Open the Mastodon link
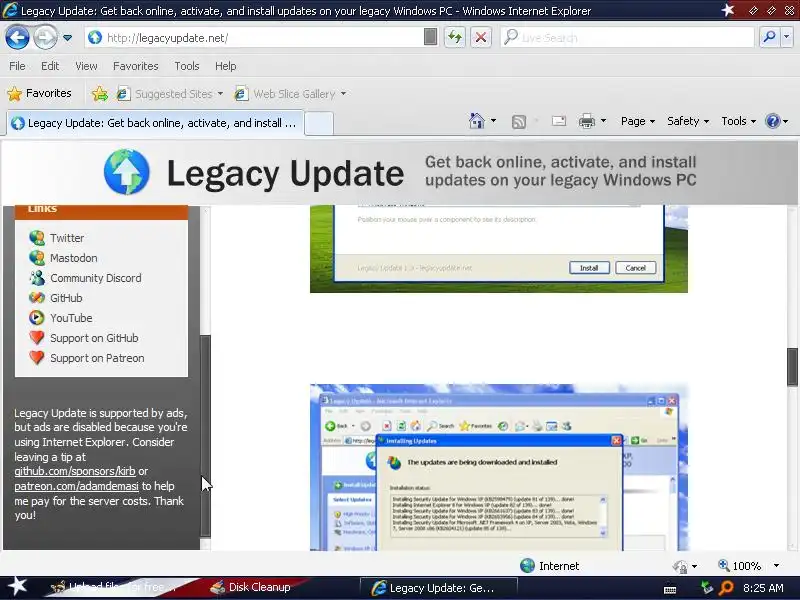800x600 pixels. [73, 258]
